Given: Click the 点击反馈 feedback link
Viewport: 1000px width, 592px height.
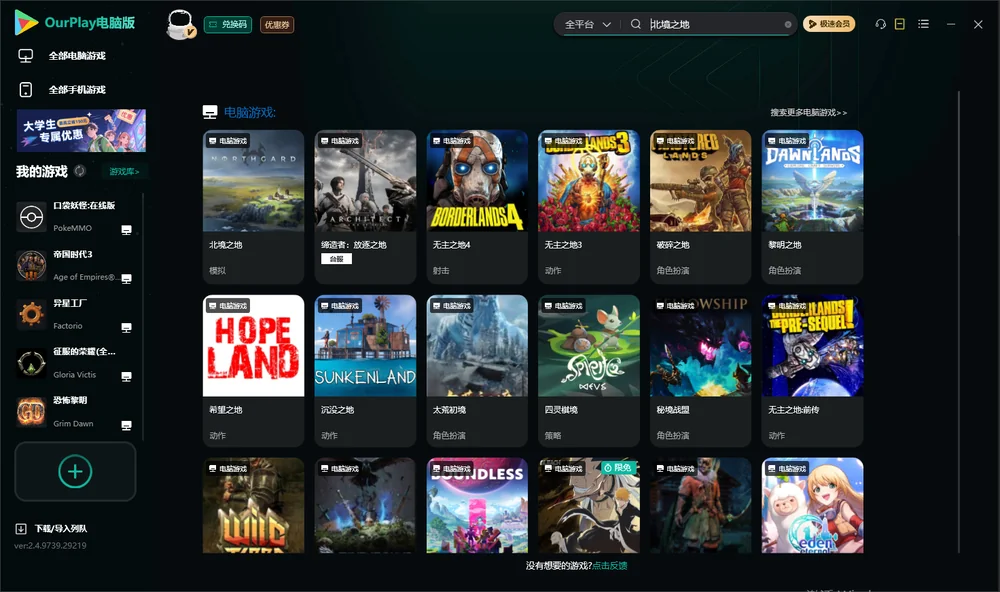Looking at the screenshot, I should point(610,565).
